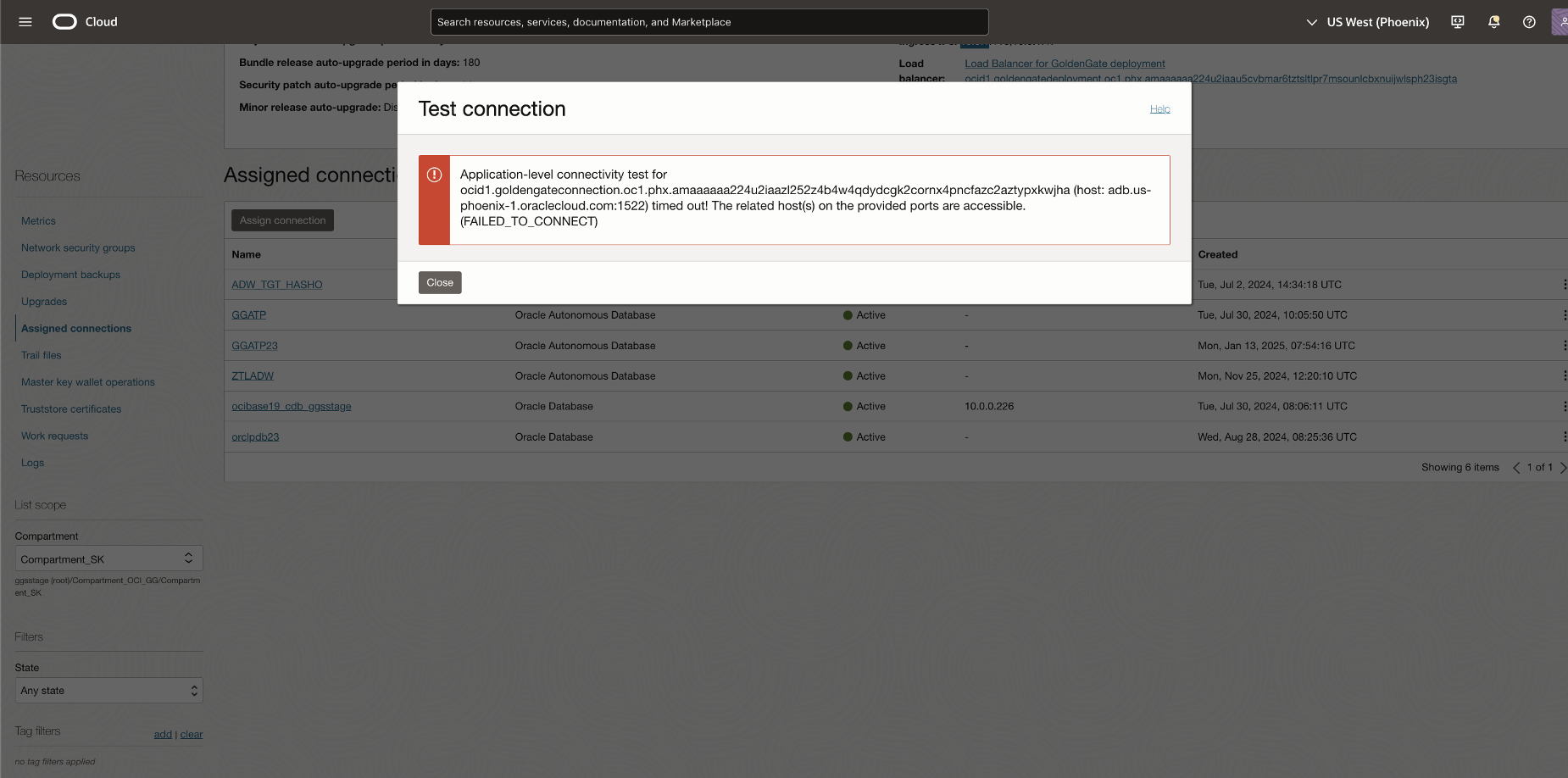
Task: Open actions menu for ocibase19_cdb_ggsstage row
Action: [1564, 407]
